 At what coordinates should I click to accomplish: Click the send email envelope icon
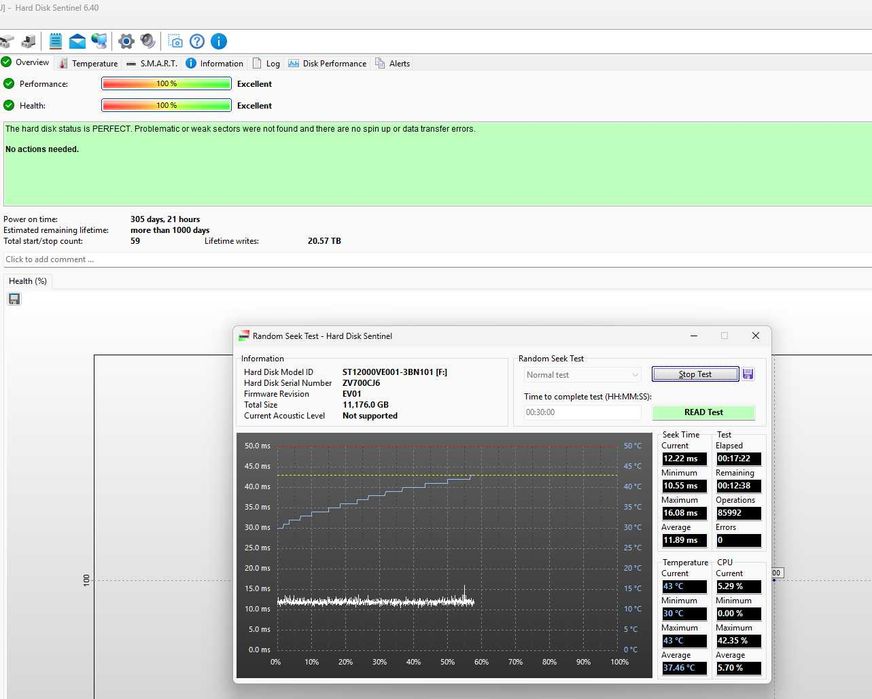click(77, 41)
